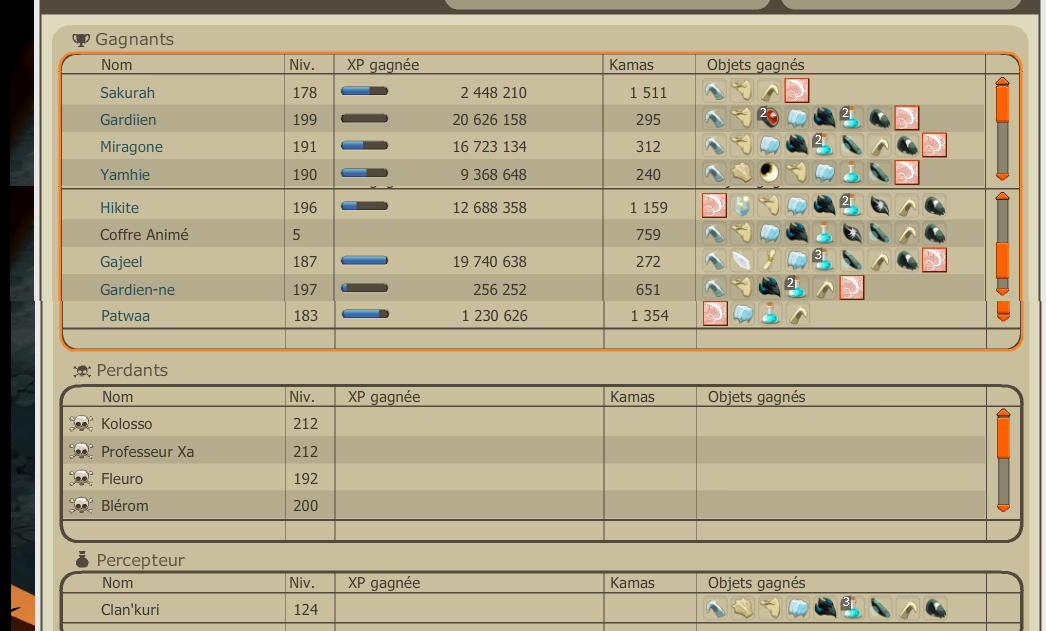
Task: Click the dark sparkling leaf in Coffre Animé's row
Action: click(x=851, y=233)
